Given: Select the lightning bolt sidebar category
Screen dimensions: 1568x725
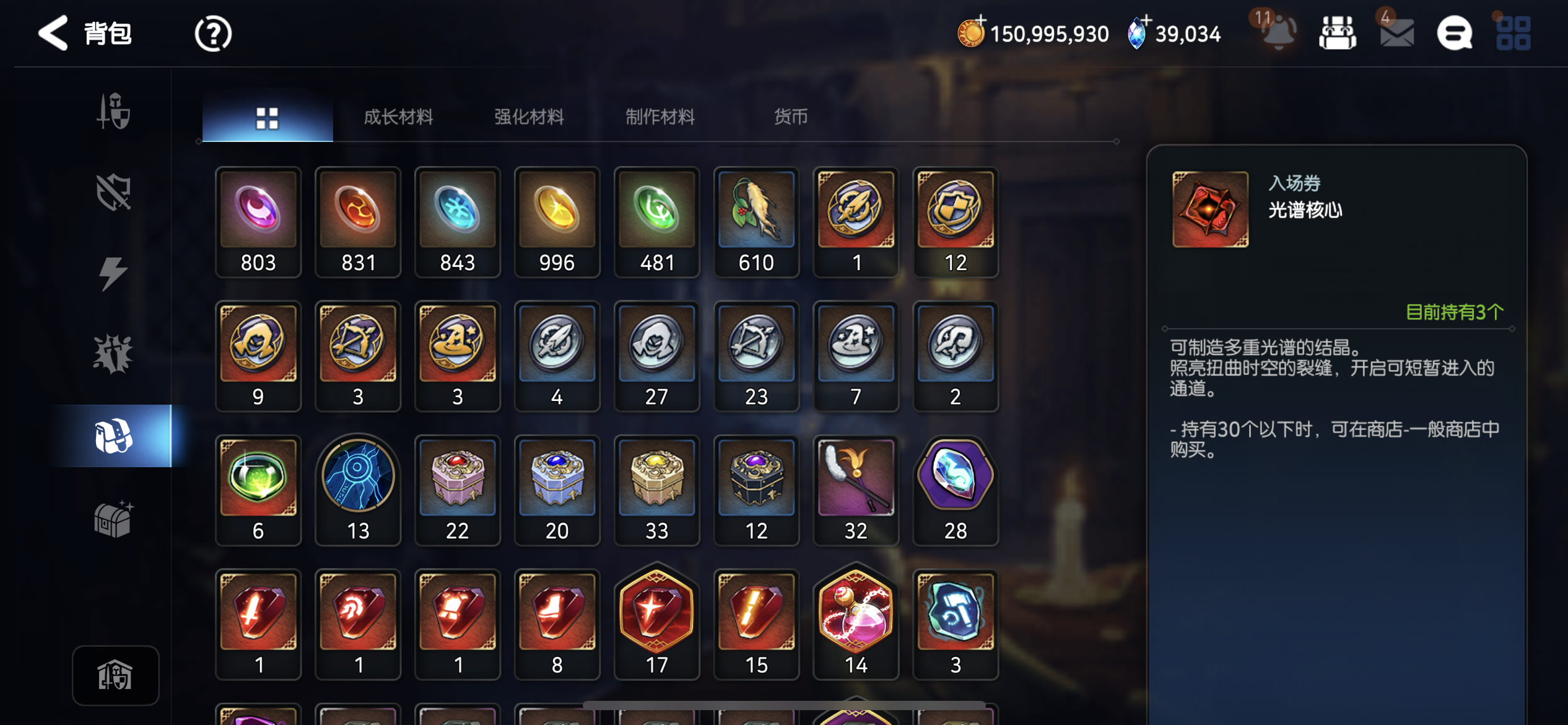Looking at the screenshot, I should coord(113,273).
